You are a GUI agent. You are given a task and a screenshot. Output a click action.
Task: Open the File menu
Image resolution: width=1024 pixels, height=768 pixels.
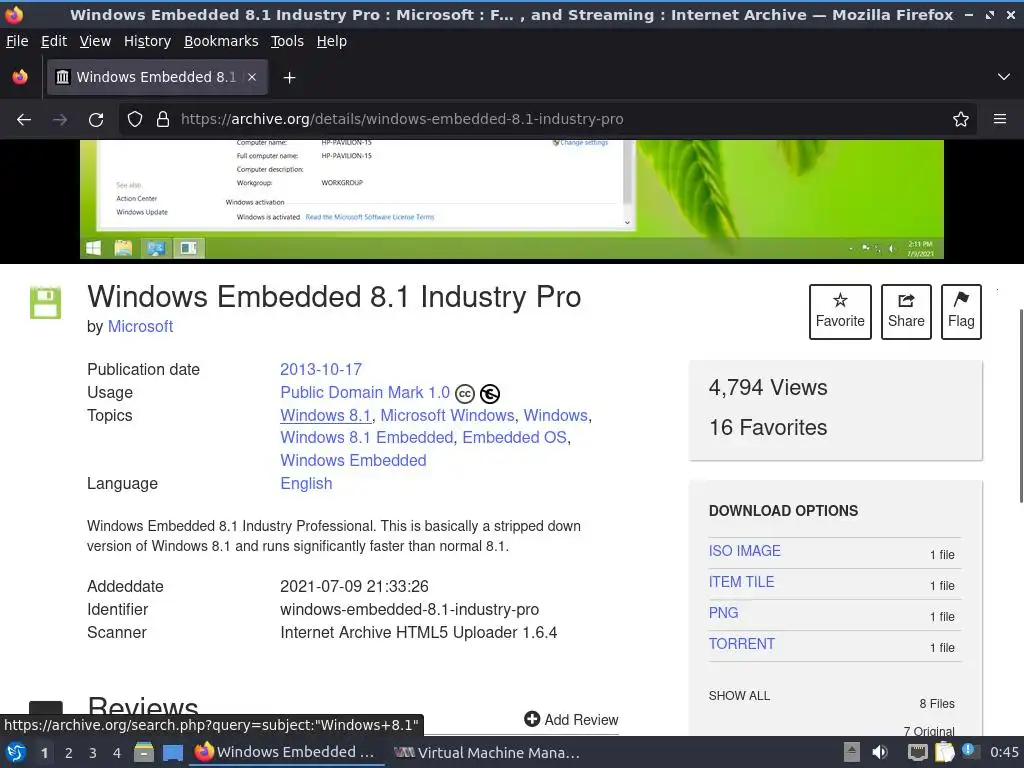[x=17, y=41]
